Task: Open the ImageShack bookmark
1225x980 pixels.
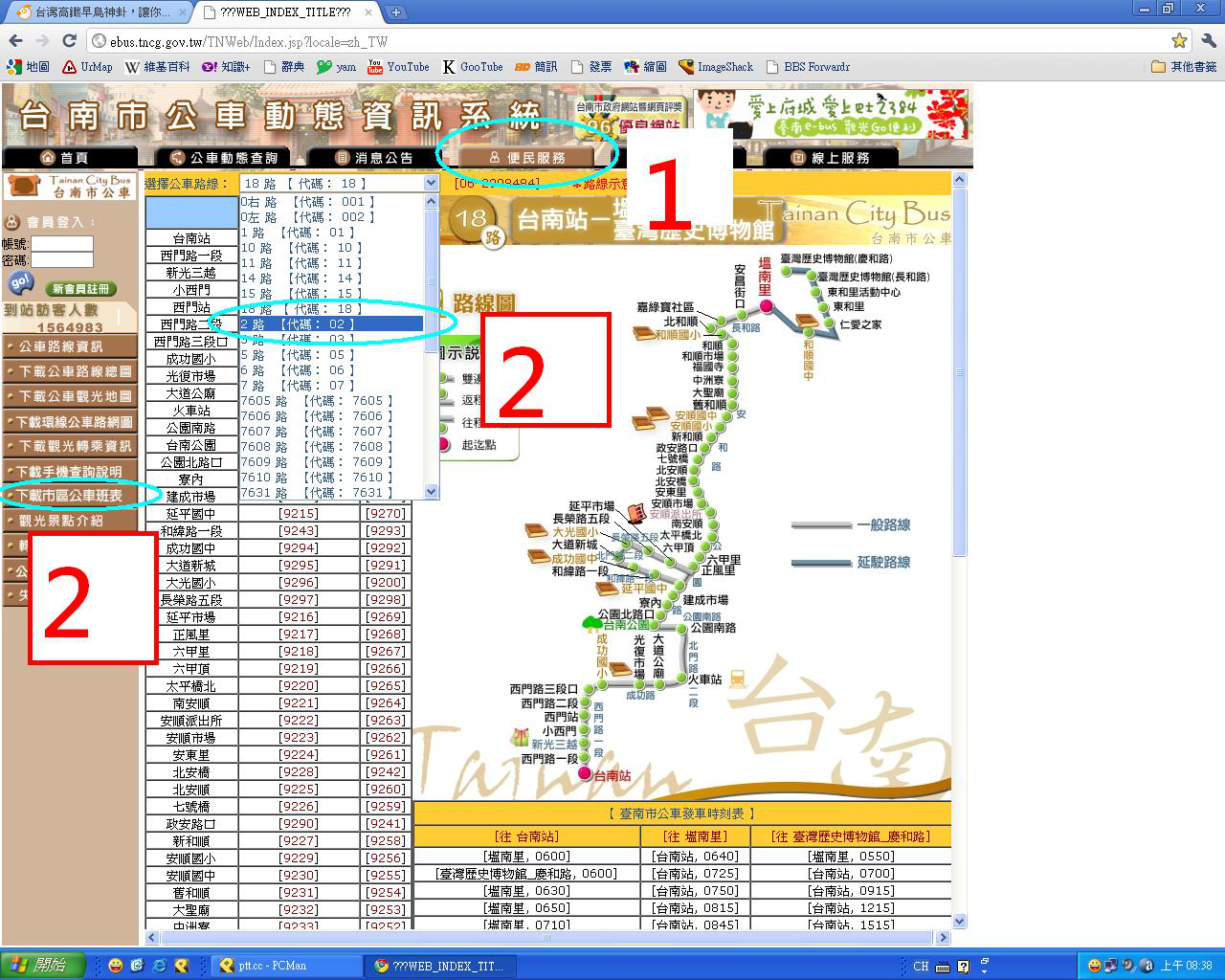Action: pyautogui.click(x=716, y=67)
